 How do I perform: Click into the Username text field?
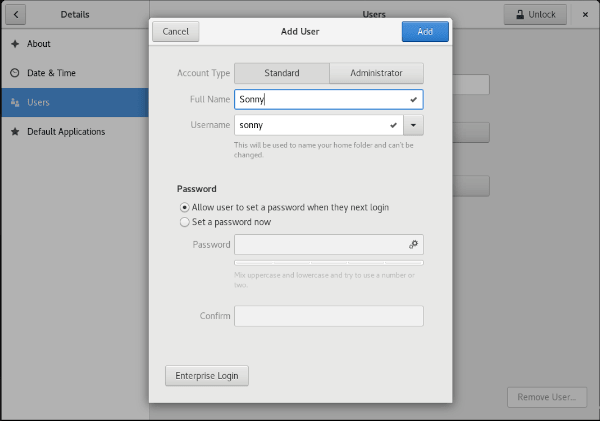coord(310,125)
